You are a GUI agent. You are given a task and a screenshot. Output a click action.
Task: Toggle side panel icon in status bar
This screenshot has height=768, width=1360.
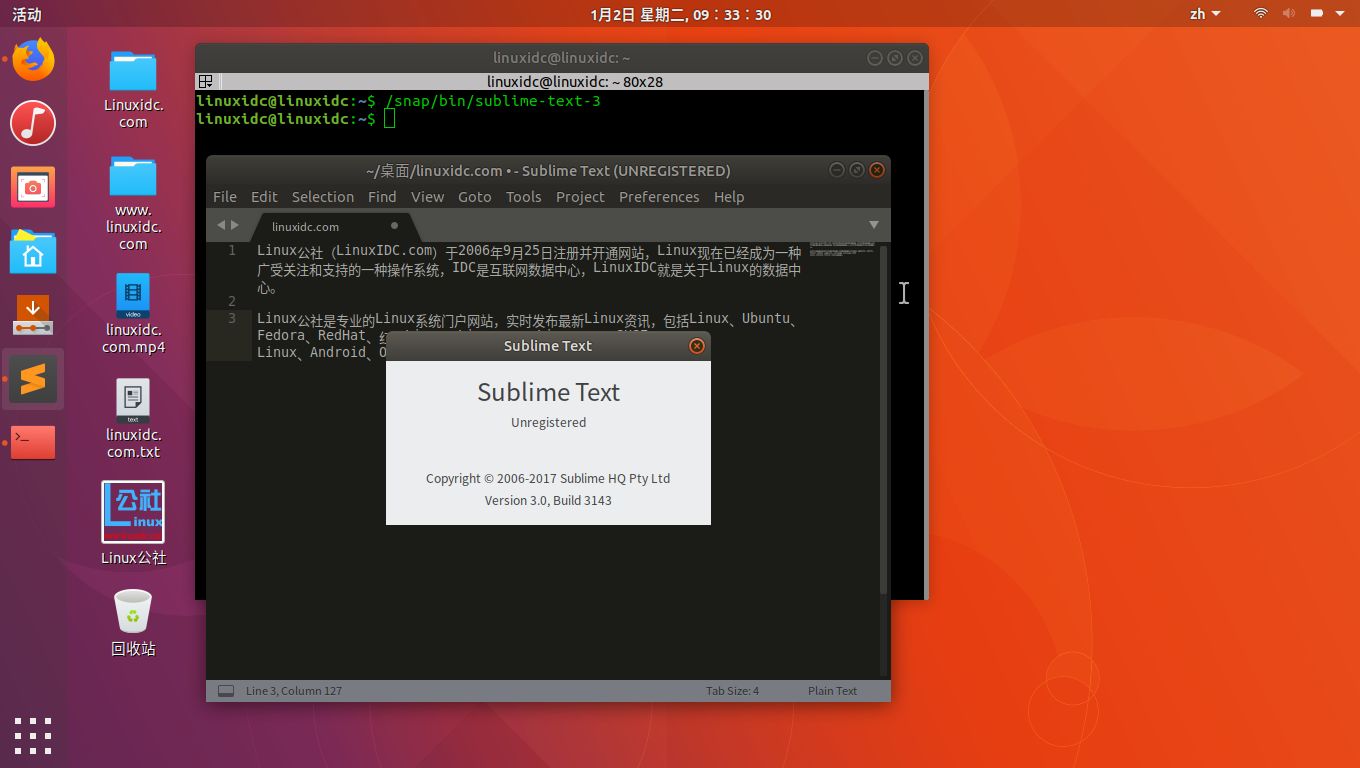[226, 691]
